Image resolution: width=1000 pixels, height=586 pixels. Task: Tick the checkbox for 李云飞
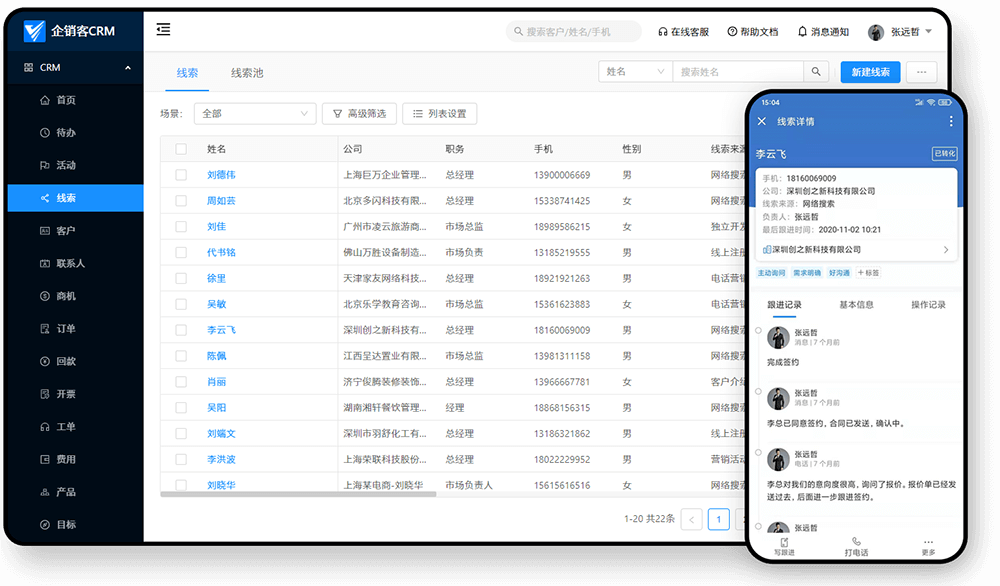tap(181, 330)
